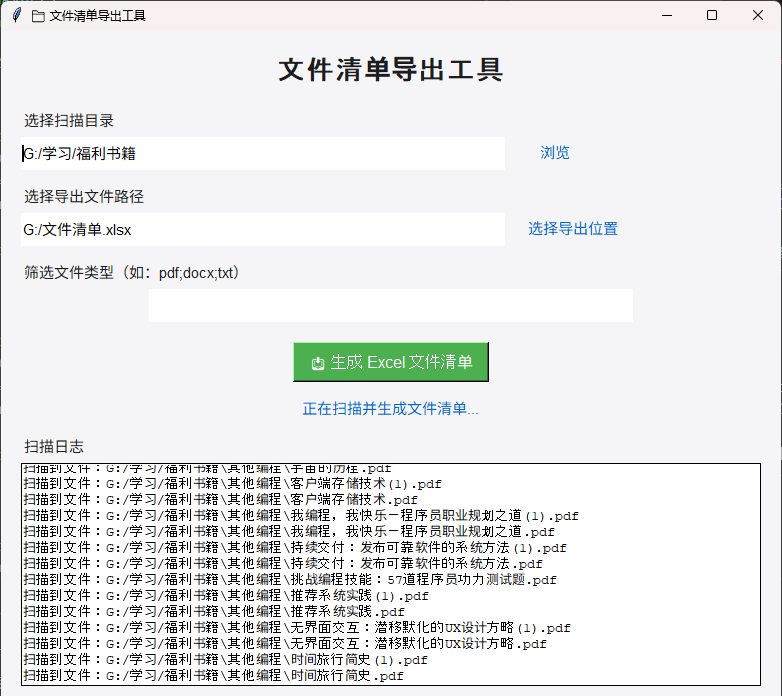Click the 正在扫描并生成文件清单... status text
782x696 pixels.
click(390, 408)
